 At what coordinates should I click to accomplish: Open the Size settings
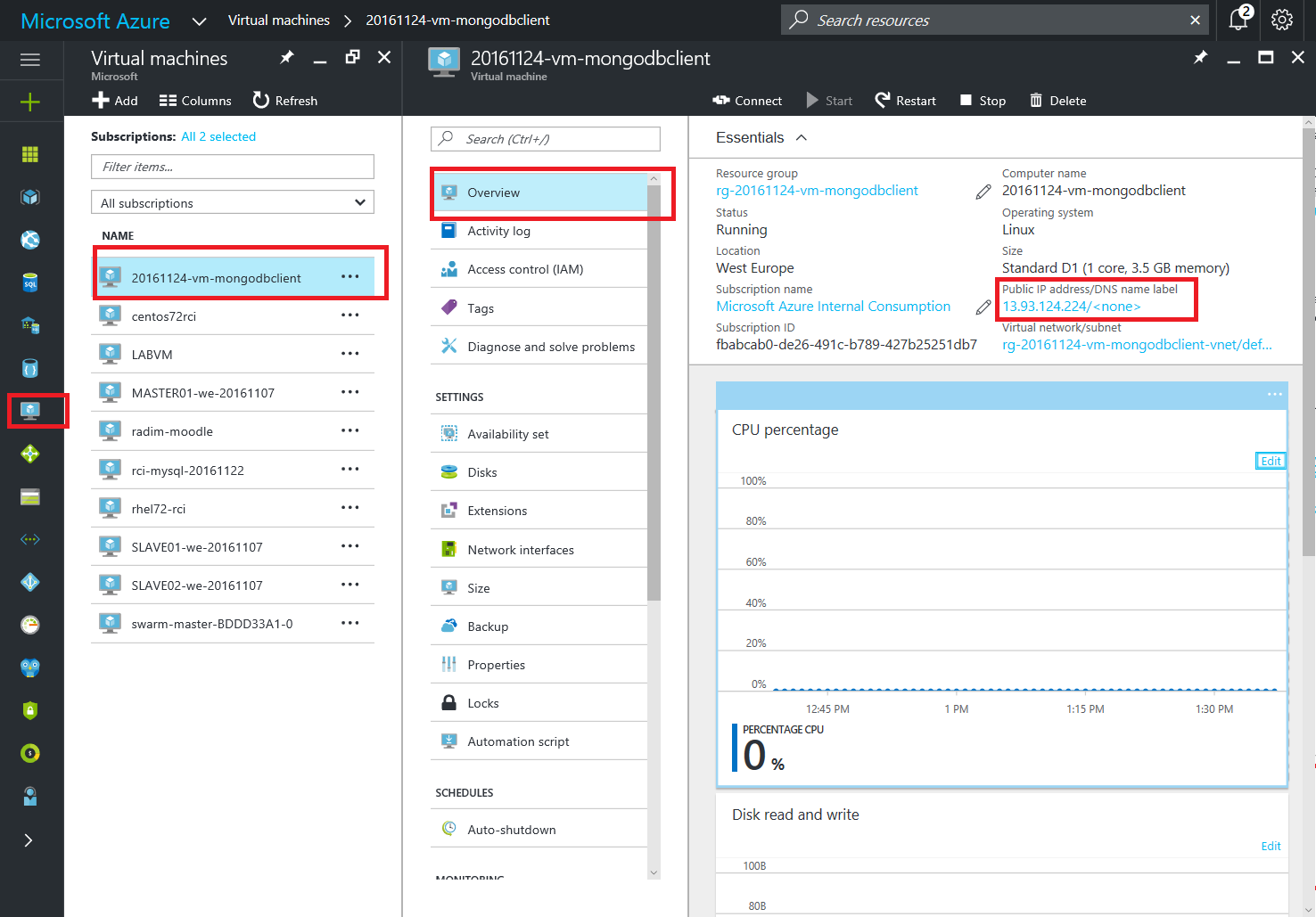[x=539, y=588]
